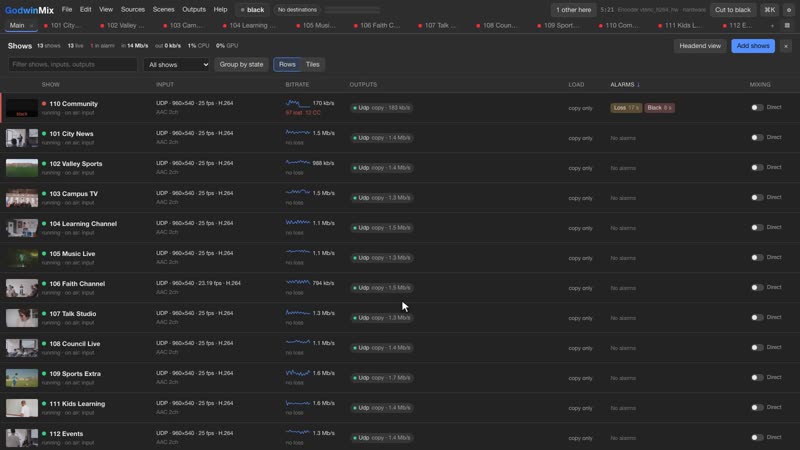Viewport: 800px width, 450px height.
Task: Switch to the 104 Learning tab
Action: coord(250,26)
